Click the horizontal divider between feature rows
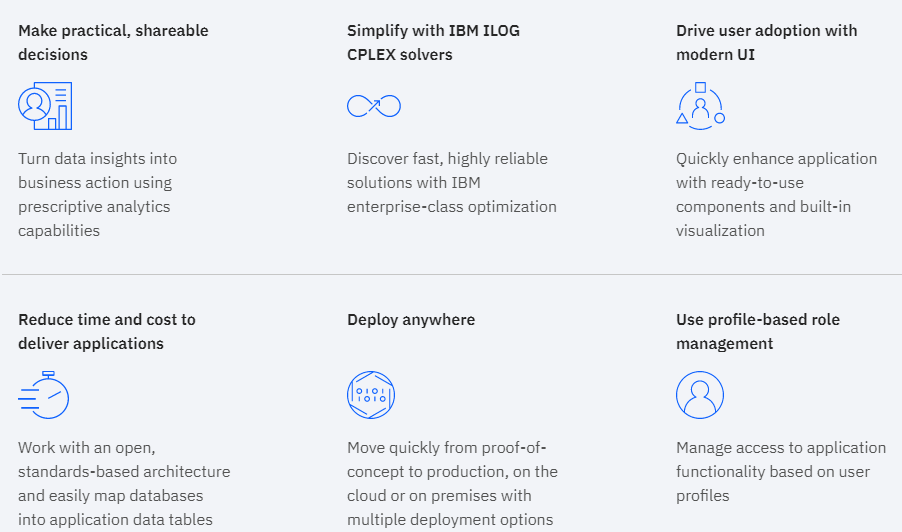This screenshot has width=902, height=532. [x=451, y=274]
